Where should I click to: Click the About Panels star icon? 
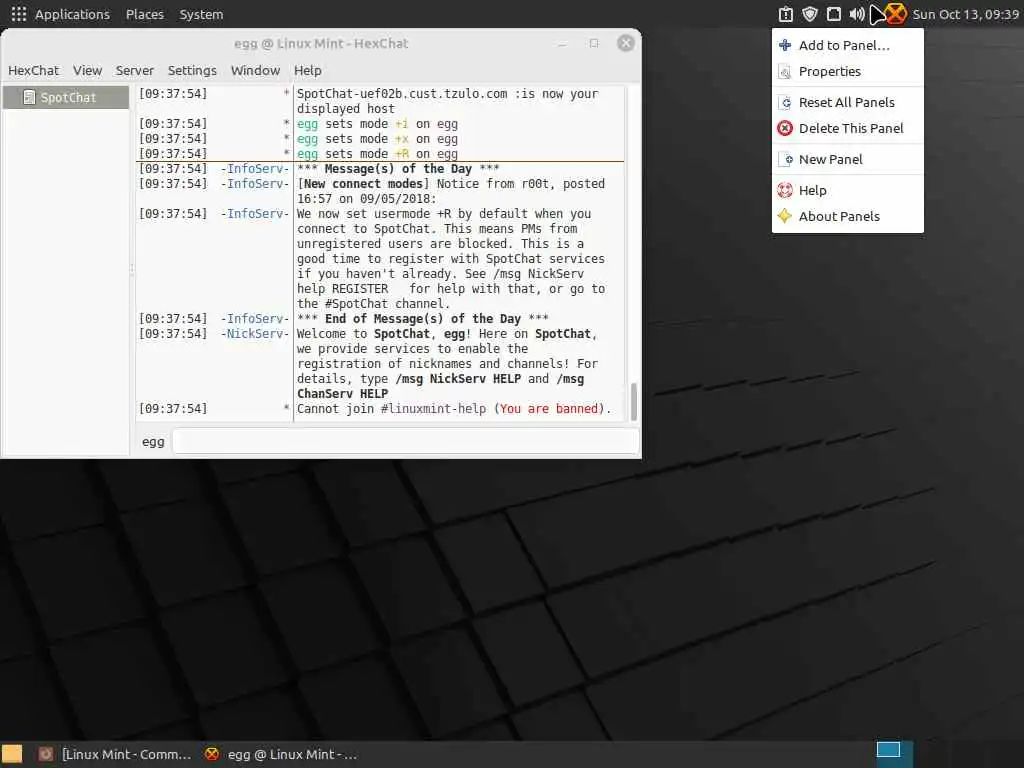(785, 216)
